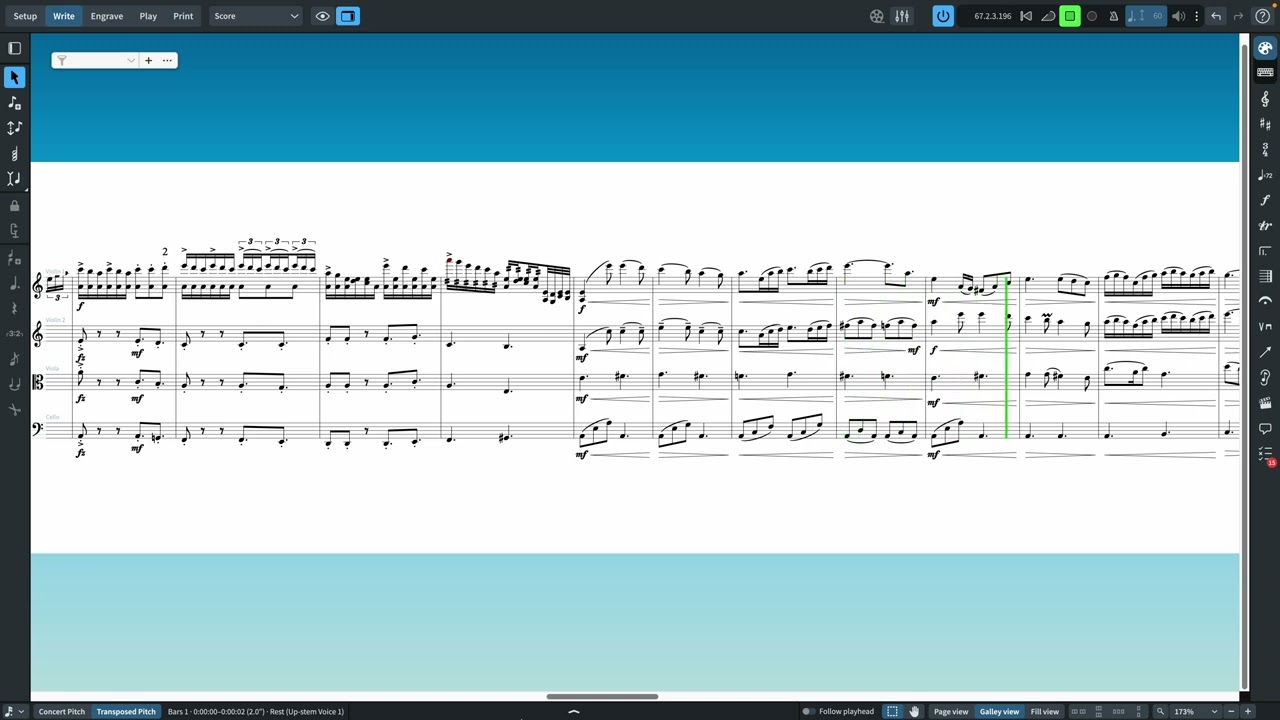Viewport: 1280px width, 720px height.
Task: Open the Properties palette icon at top right
Action: click(x=1265, y=48)
